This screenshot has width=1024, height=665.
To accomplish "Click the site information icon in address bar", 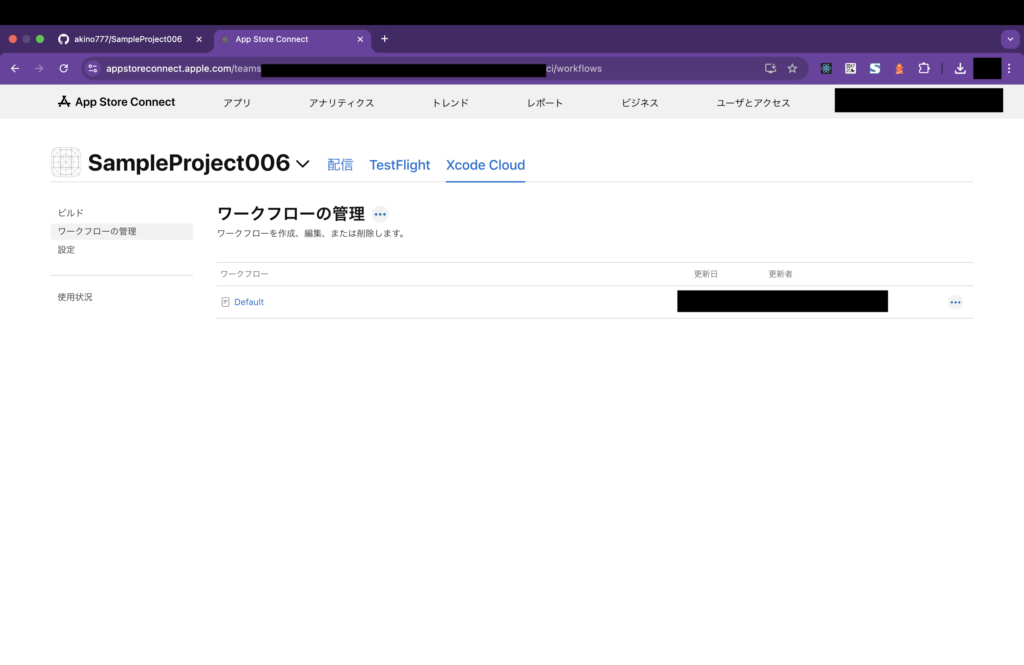I will point(93,68).
